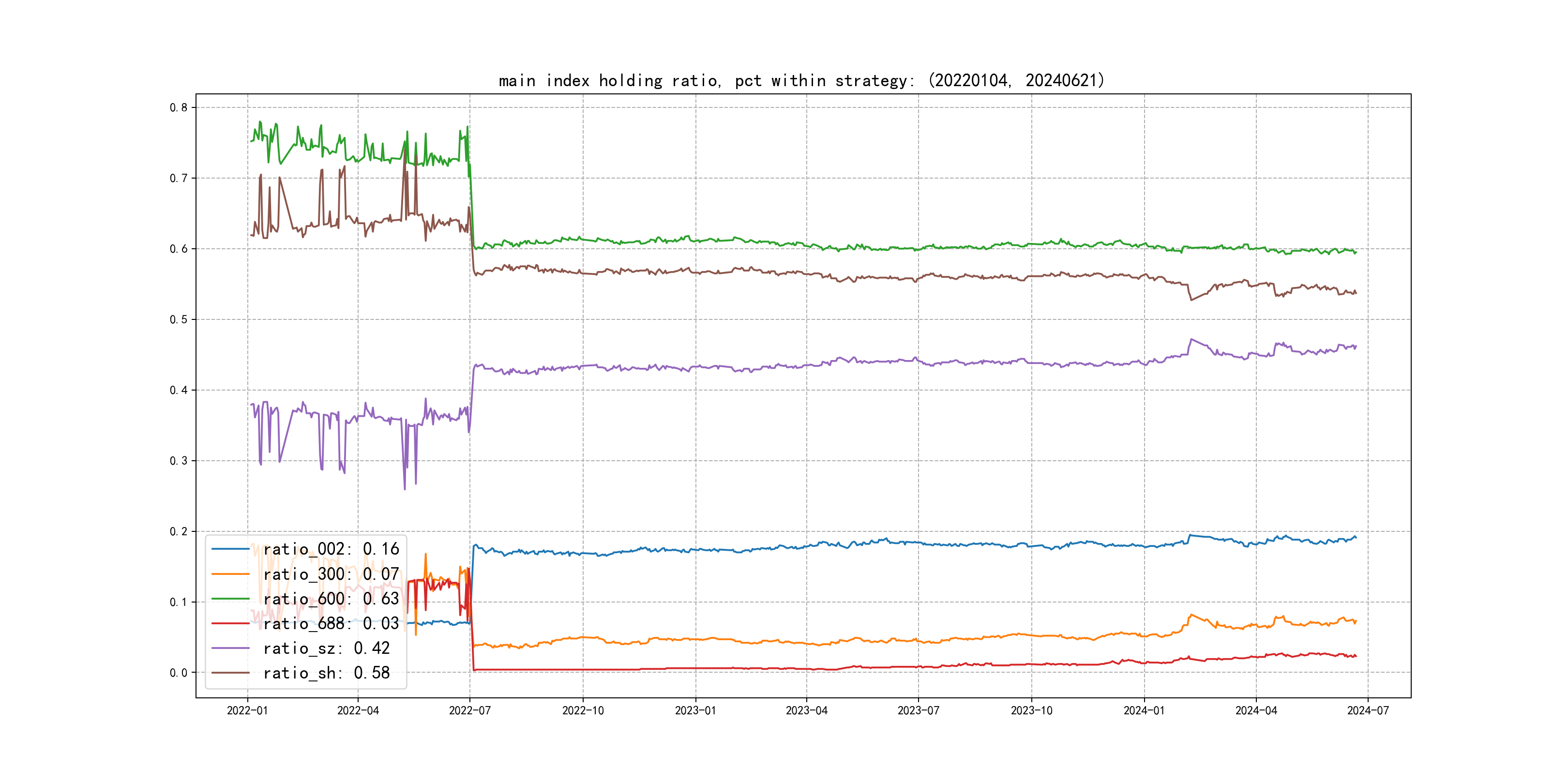This screenshot has width=1568, height=784.
Task: Click the legend label 'ratio_sh: 0.58'
Action: (x=326, y=673)
